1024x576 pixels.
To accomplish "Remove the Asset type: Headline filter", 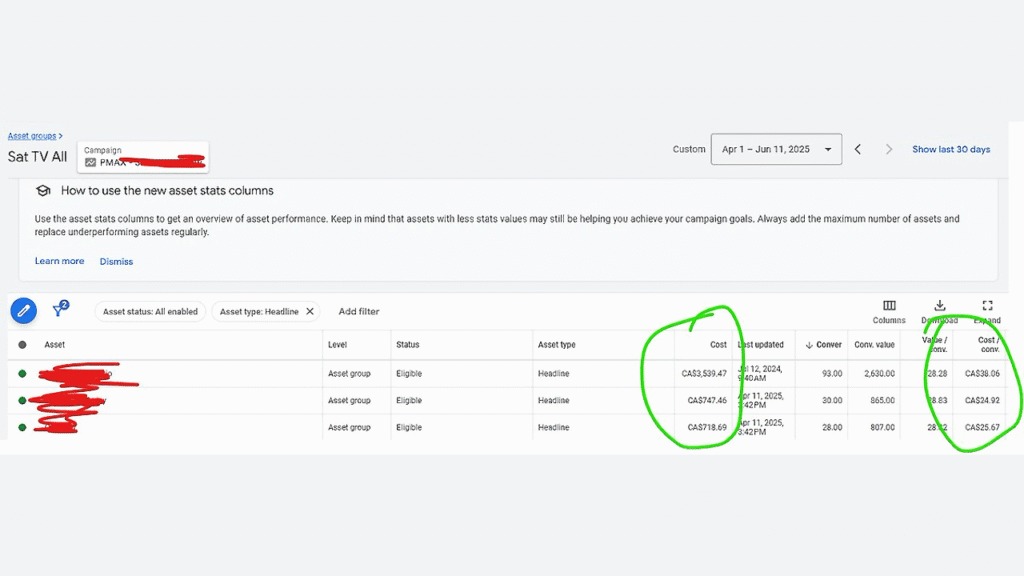I will (310, 312).
